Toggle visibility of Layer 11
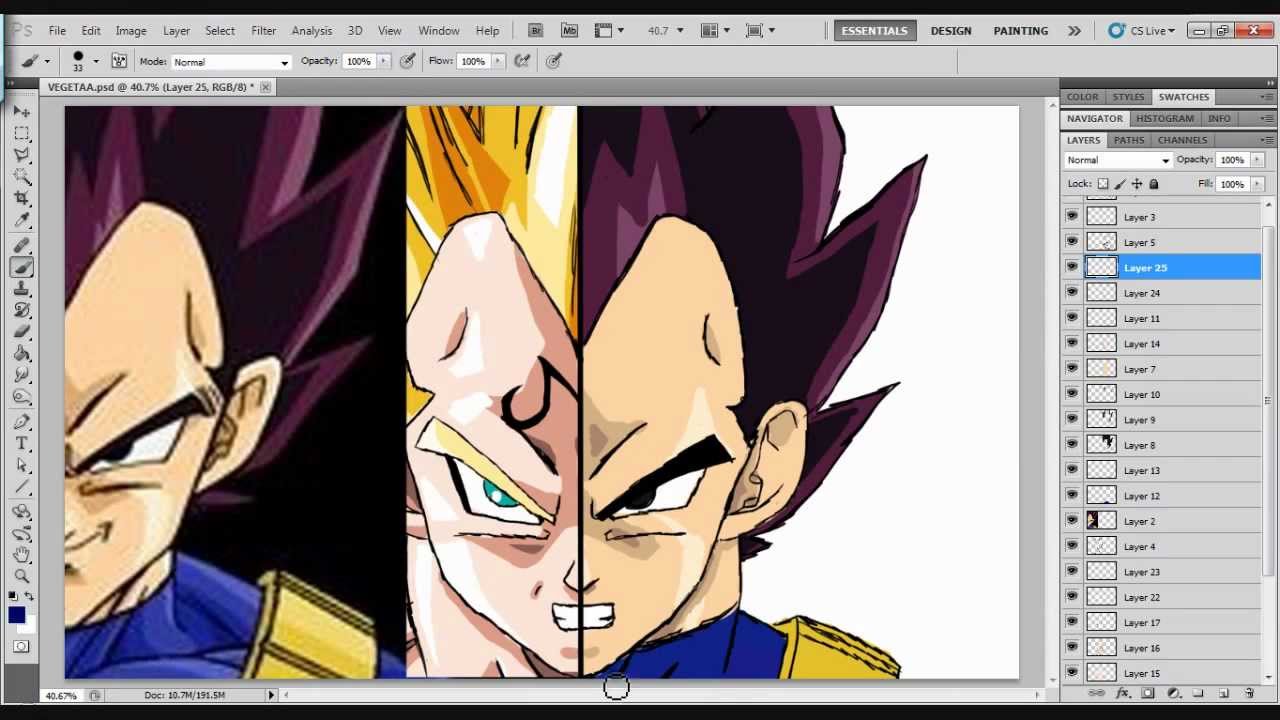1280x720 pixels. pos(1072,318)
